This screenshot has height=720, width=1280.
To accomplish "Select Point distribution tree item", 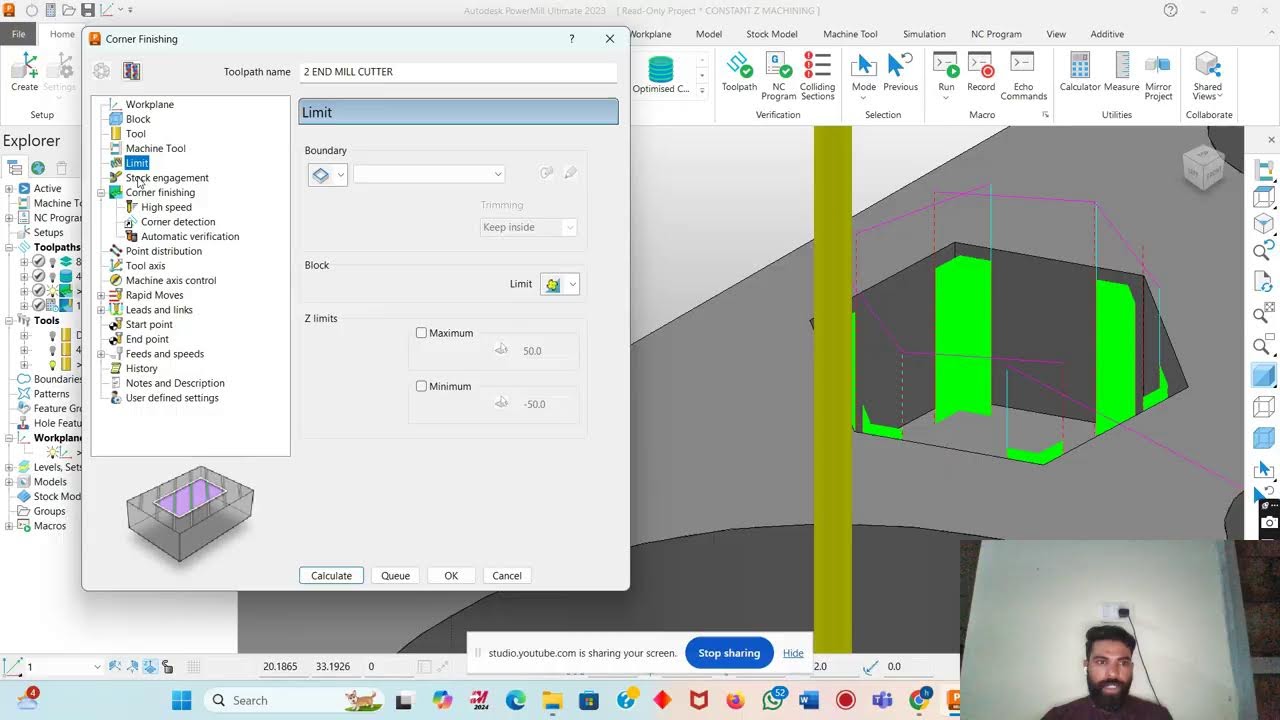I will click(164, 252).
